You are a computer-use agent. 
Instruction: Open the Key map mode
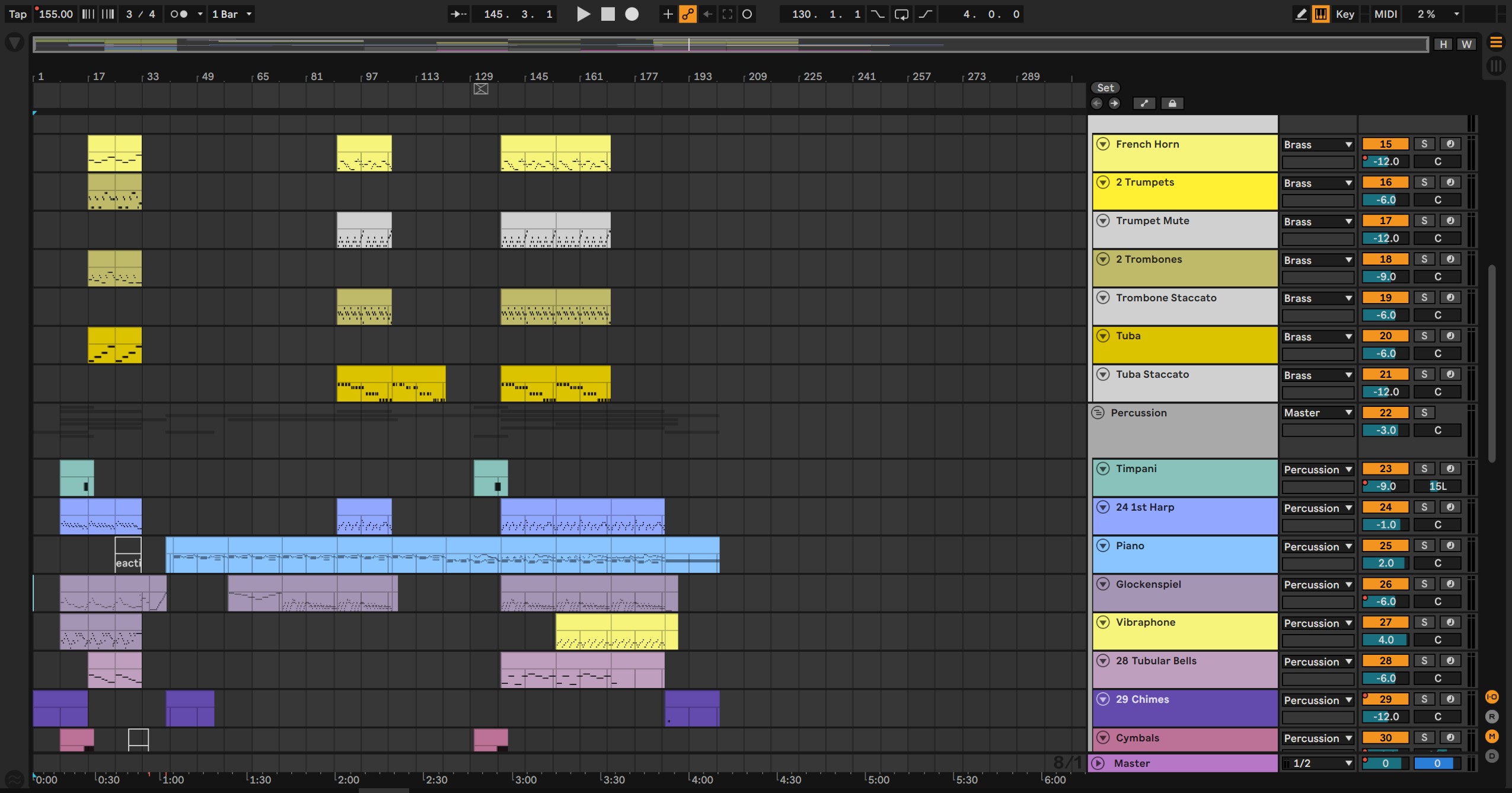click(x=1345, y=14)
